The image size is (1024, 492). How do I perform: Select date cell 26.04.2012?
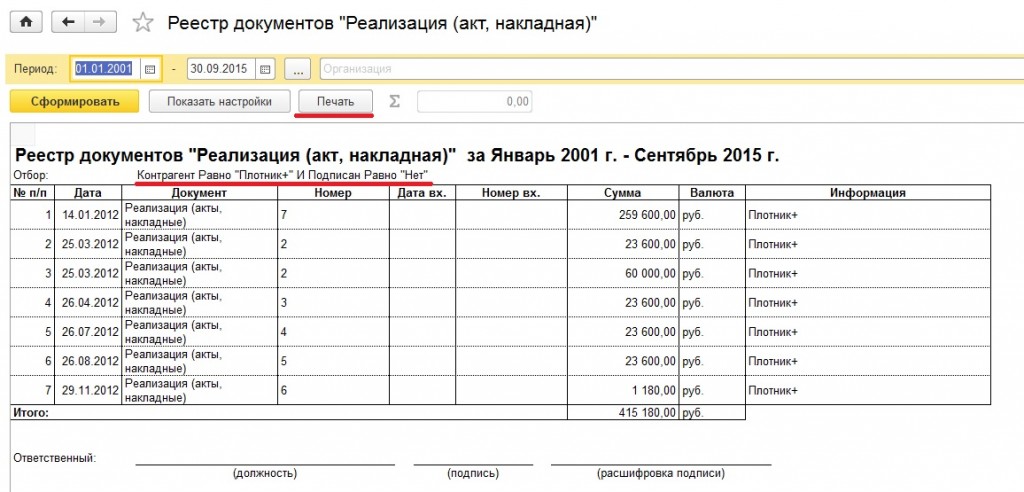(88, 303)
